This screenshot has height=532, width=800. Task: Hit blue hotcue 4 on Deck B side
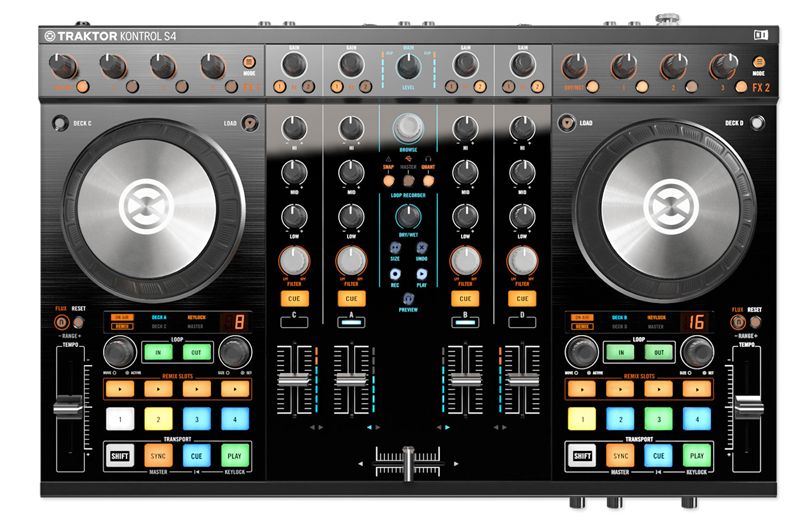coord(697,419)
